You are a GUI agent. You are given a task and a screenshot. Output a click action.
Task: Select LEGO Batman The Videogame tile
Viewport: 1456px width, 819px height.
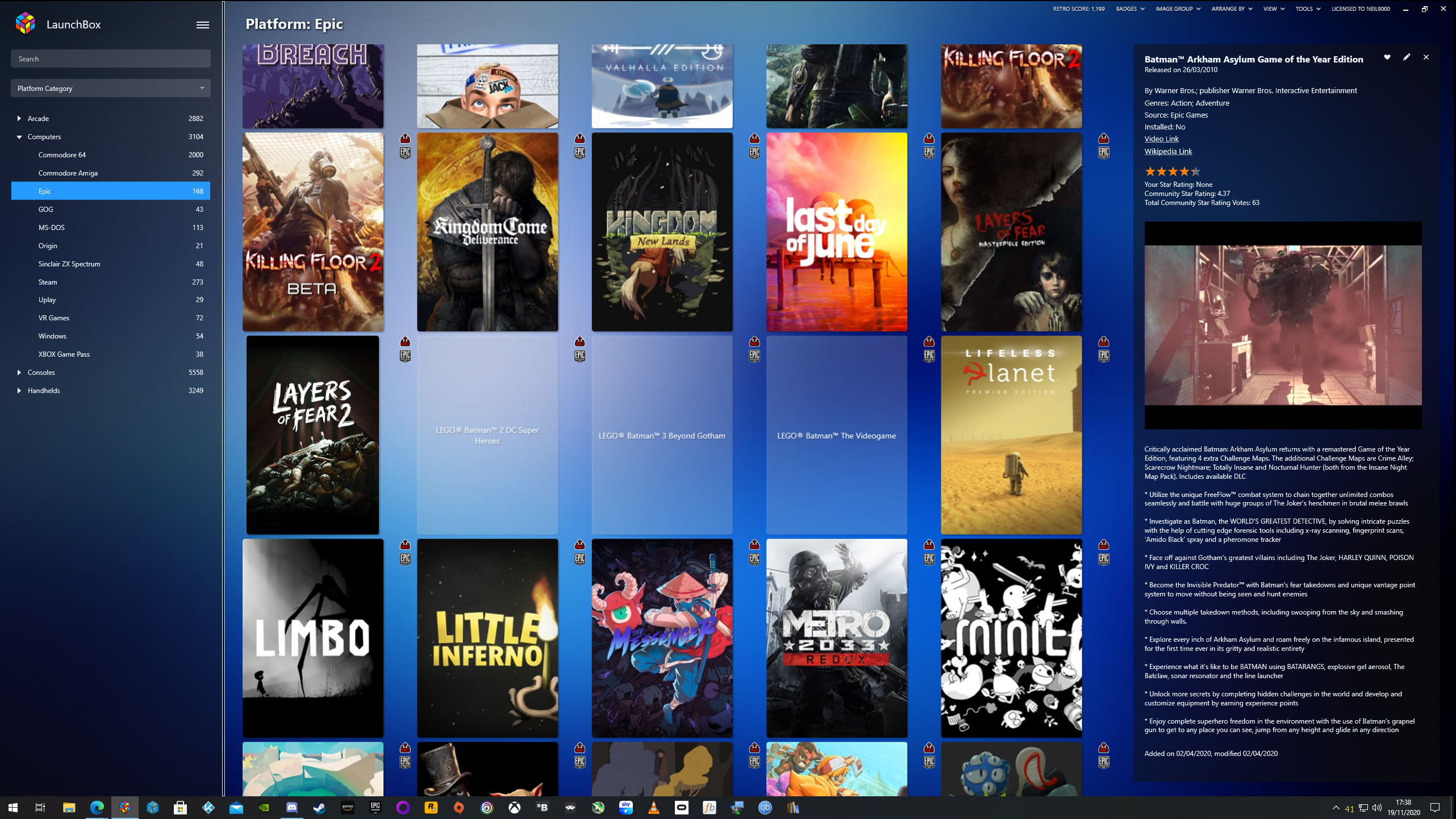click(836, 435)
